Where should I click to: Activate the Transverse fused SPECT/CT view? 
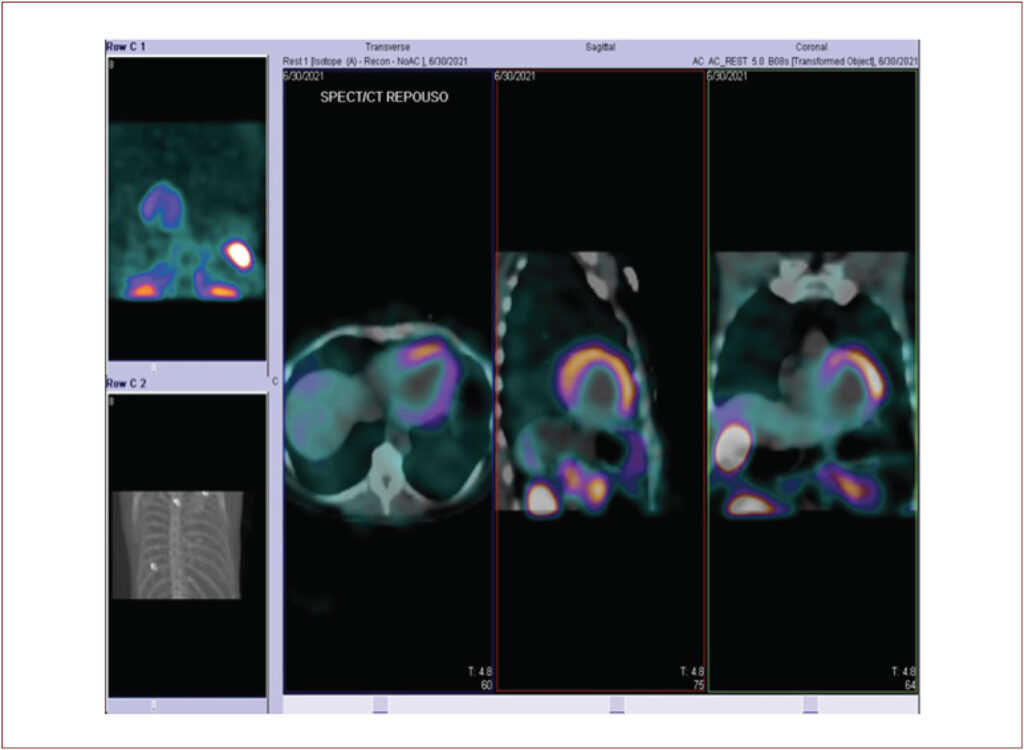389,381
